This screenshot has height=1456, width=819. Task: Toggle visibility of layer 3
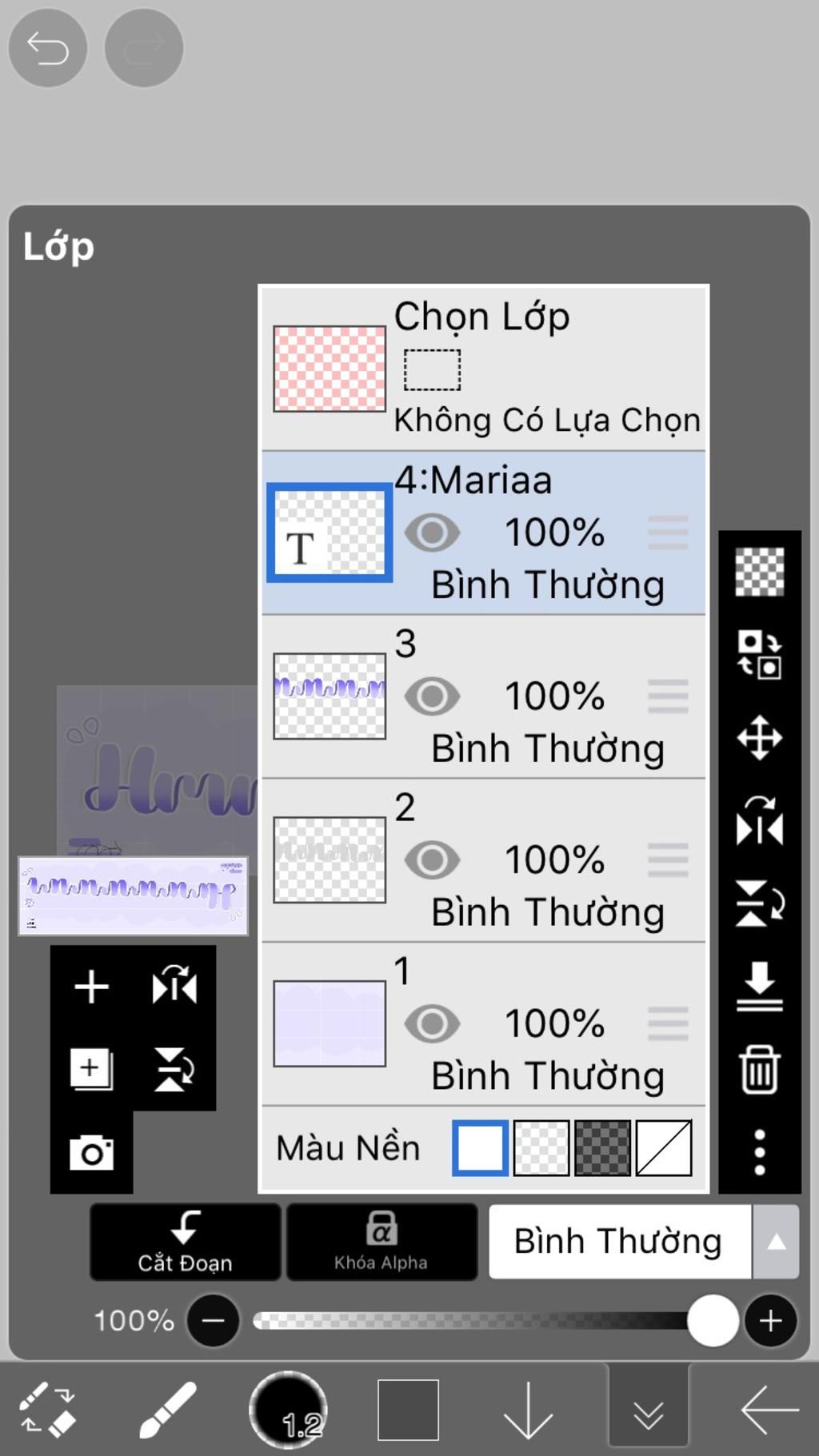(x=432, y=696)
